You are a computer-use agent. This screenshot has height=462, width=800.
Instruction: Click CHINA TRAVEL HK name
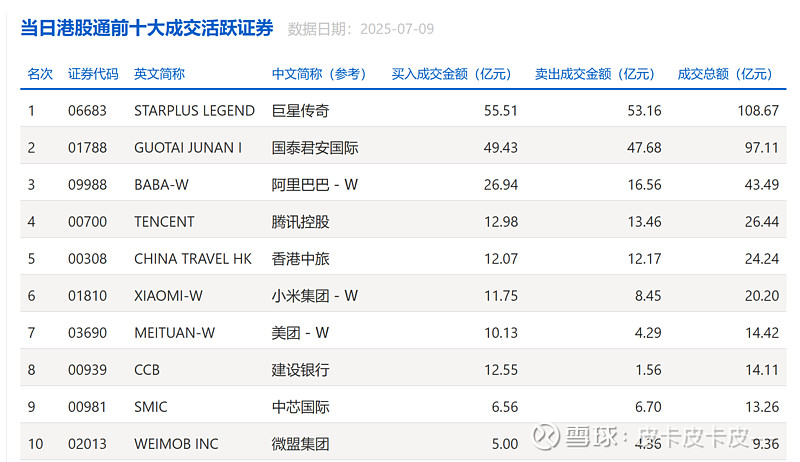pyautogui.click(x=193, y=259)
